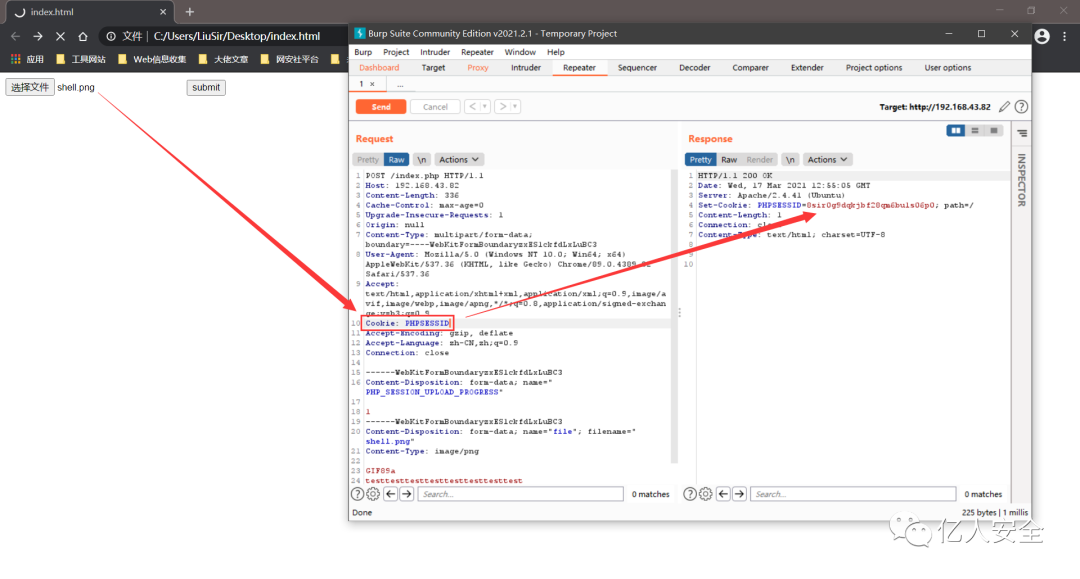Open Response search settings gear
Image resolution: width=1080 pixels, height=579 pixels.
click(706, 494)
